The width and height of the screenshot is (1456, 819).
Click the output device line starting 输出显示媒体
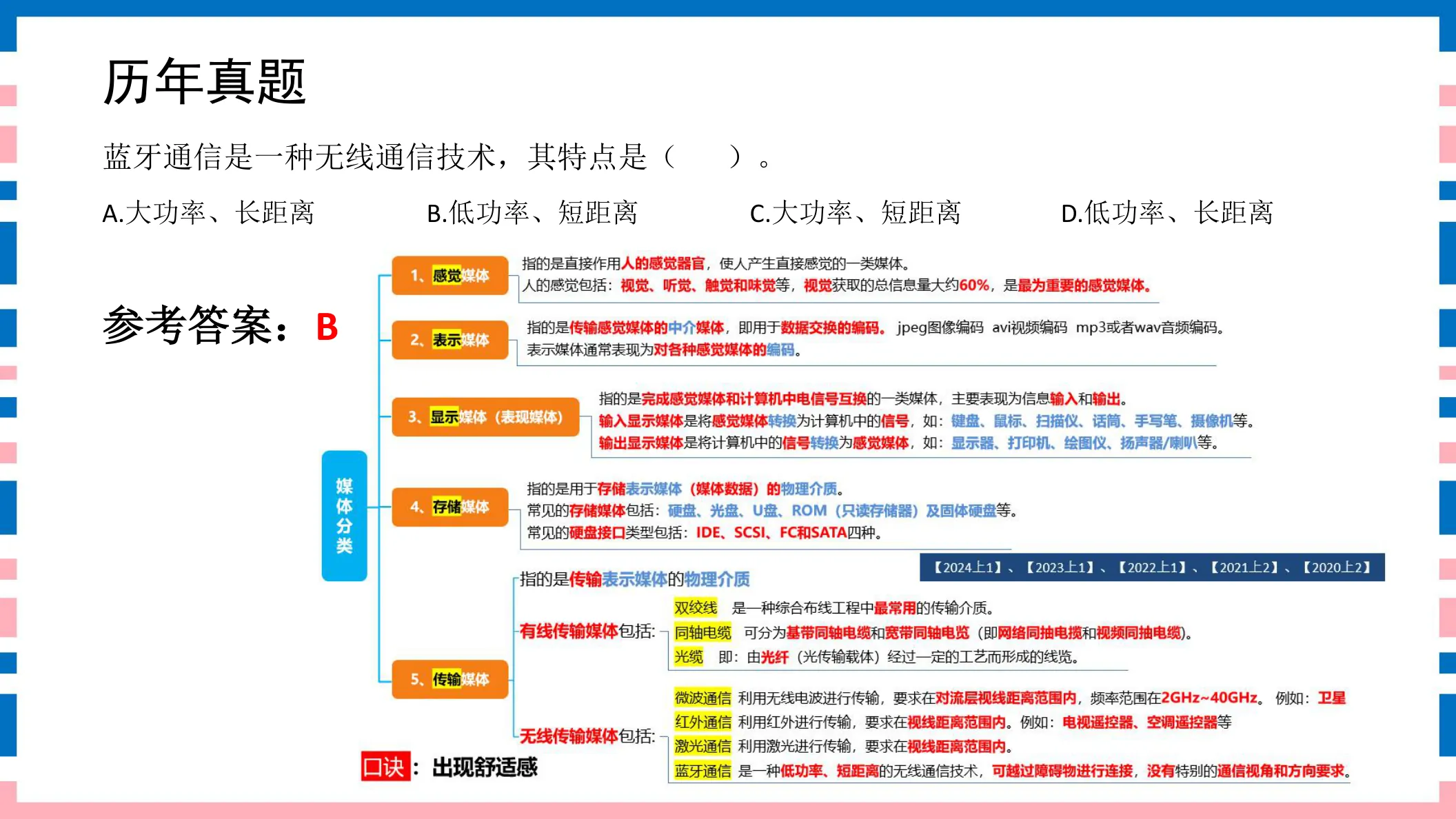tap(909, 443)
